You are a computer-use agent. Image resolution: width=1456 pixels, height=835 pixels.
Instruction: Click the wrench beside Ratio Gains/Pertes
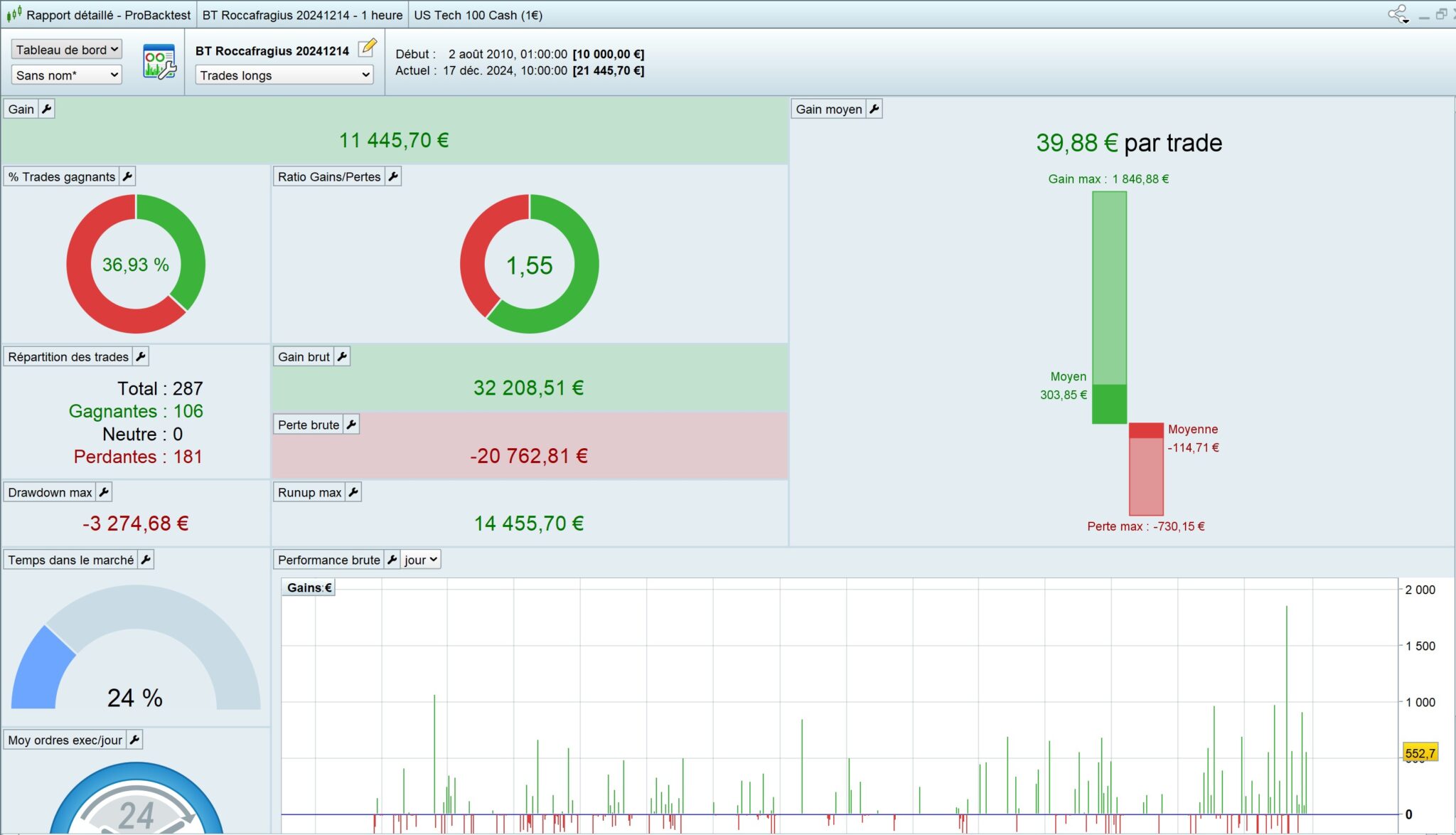click(x=393, y=176)
